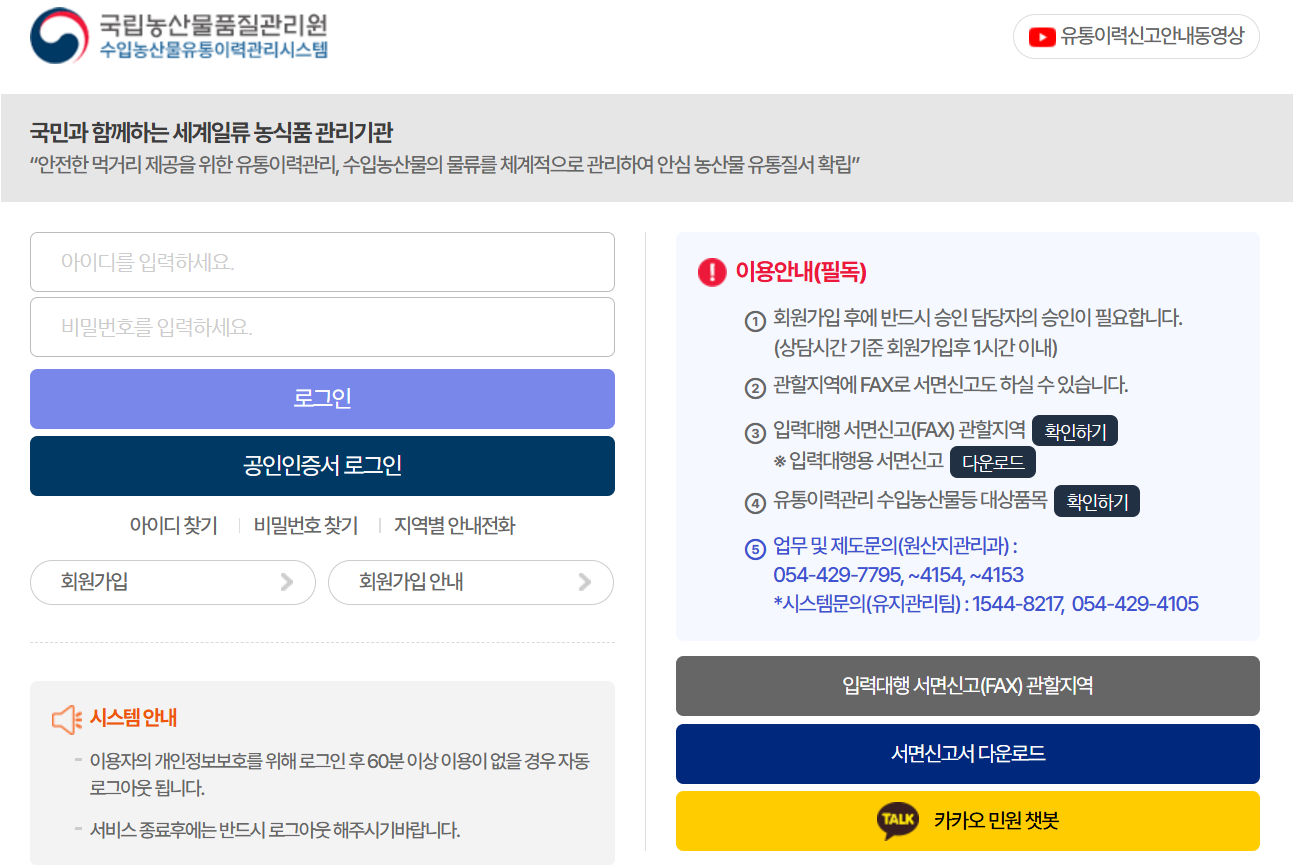Click the 수입농산물유통이력관리시스템 title text
1294x866 pixels.
coord(214,50)
